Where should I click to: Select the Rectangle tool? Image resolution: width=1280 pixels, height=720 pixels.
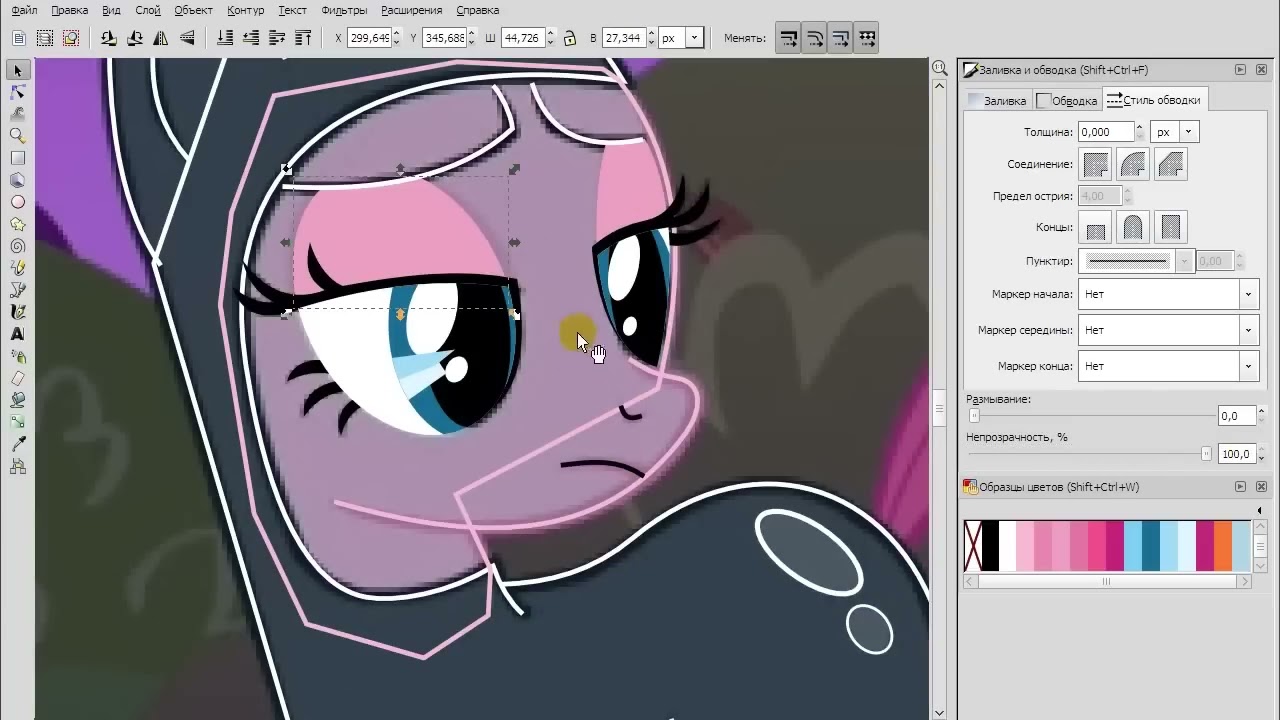pos(17,158)
